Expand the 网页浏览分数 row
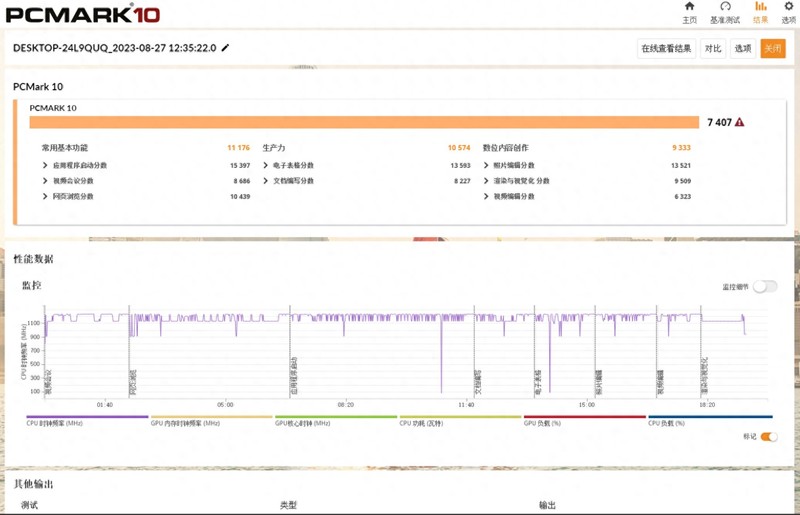This screenshot has width=800, height=515. point(45,196)
